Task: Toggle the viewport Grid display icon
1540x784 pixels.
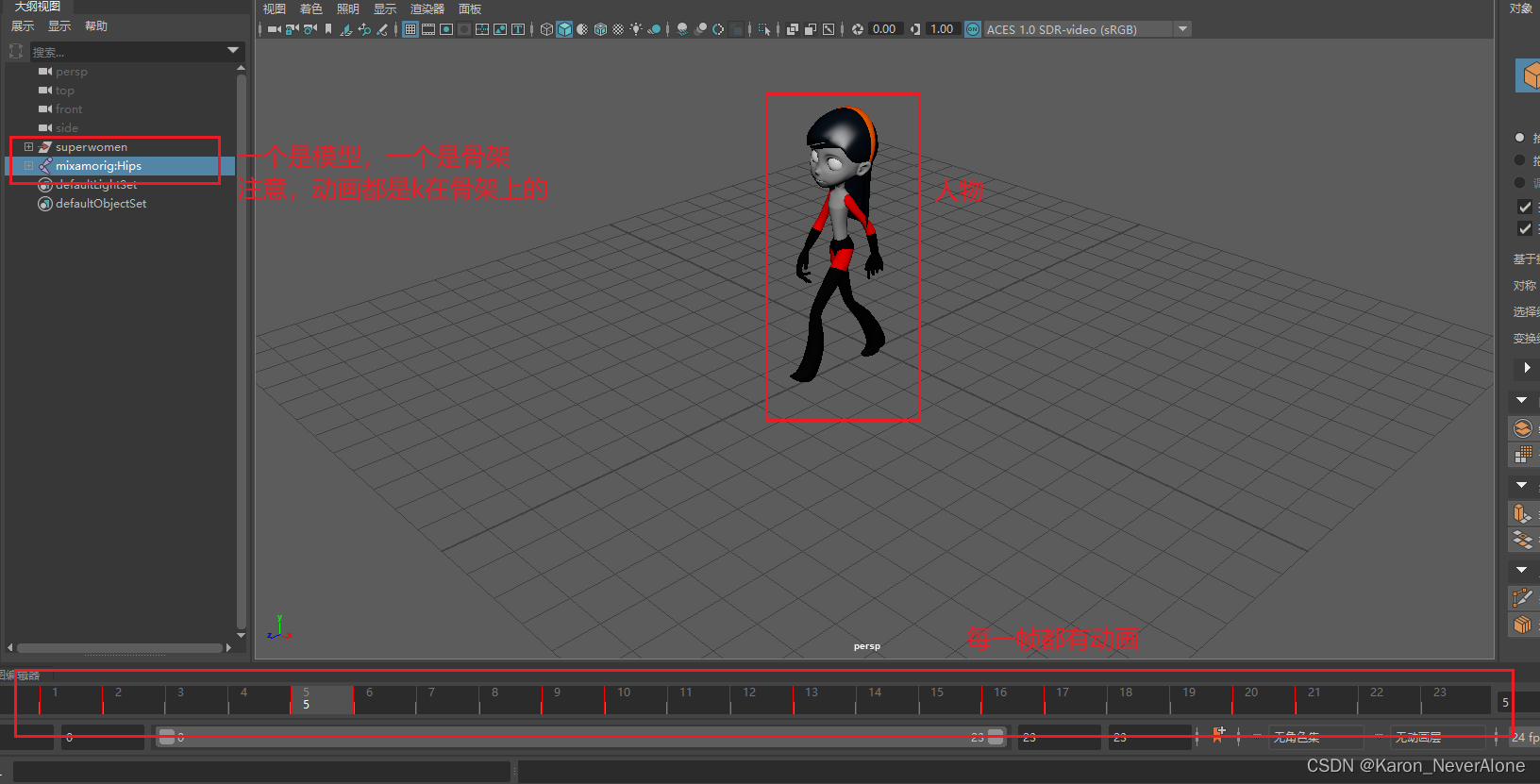Action: click(410, 29)
